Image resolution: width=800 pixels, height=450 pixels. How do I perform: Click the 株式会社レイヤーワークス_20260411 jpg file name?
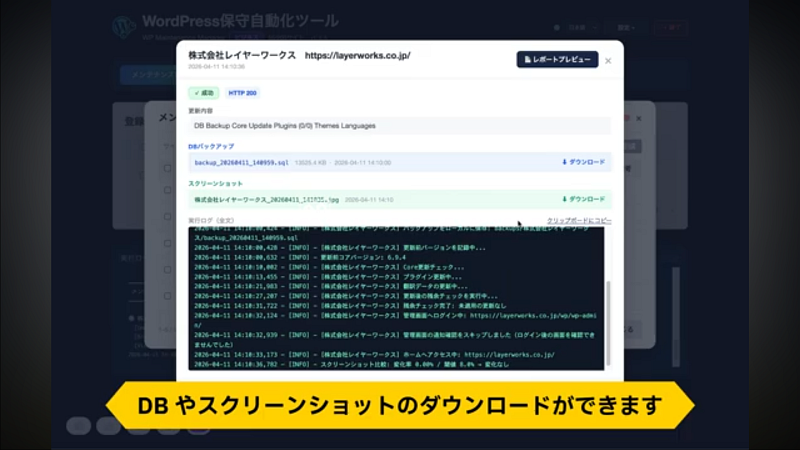point(266,200)
